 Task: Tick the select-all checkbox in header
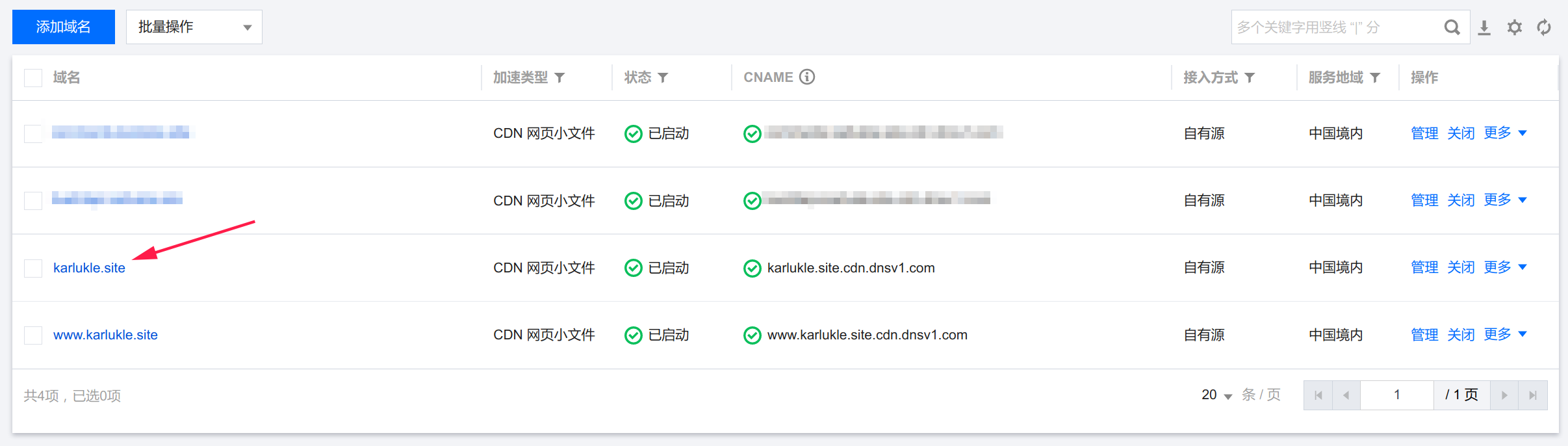coord(33,78)
